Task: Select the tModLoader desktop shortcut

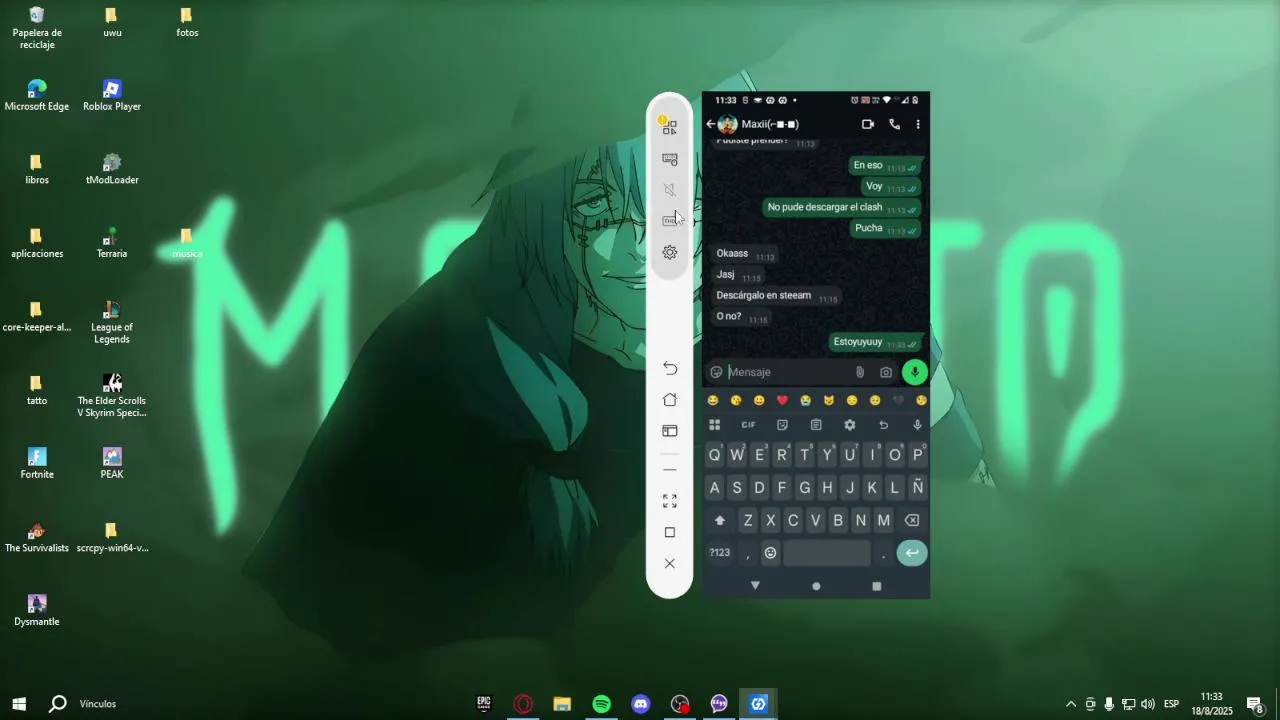Action: pos(112,169)
